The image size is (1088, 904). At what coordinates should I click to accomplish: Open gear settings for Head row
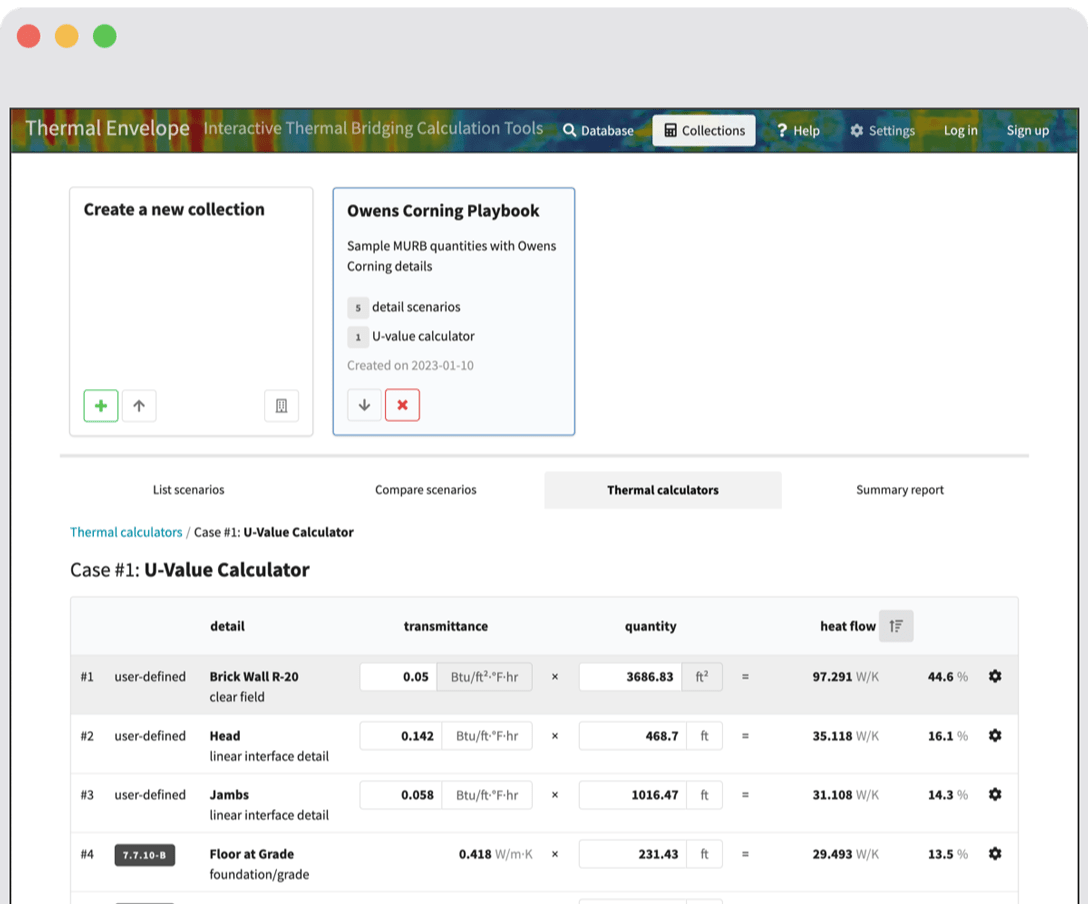pyautogui.click(x=994, y=736)
